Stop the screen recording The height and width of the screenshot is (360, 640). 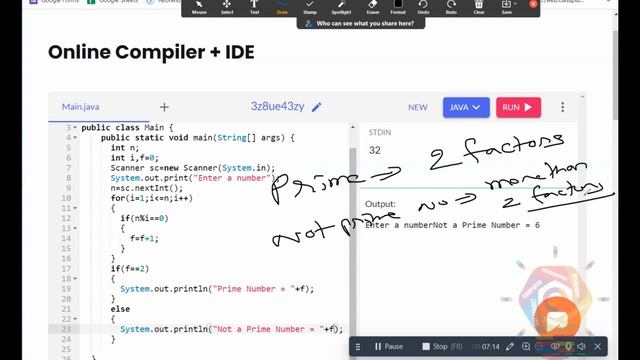(442, 347)
